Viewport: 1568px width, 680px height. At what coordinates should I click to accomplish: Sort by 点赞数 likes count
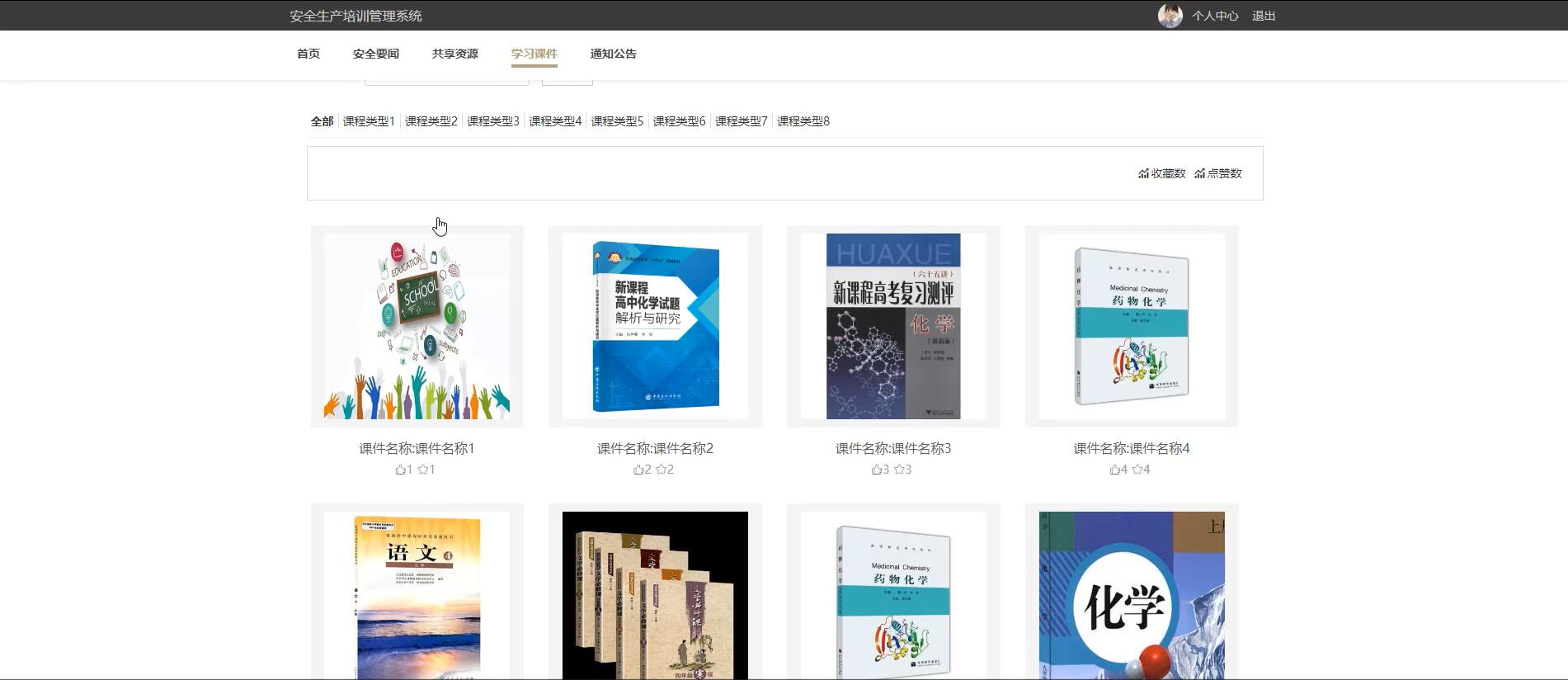[1224, 173]
